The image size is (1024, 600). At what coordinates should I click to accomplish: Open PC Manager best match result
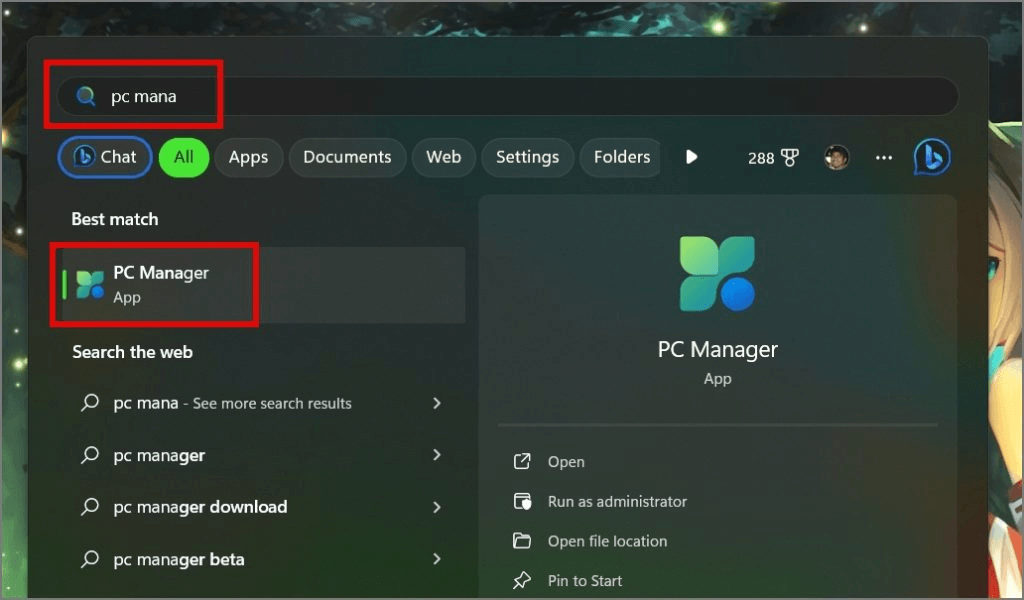click(160, 284)
